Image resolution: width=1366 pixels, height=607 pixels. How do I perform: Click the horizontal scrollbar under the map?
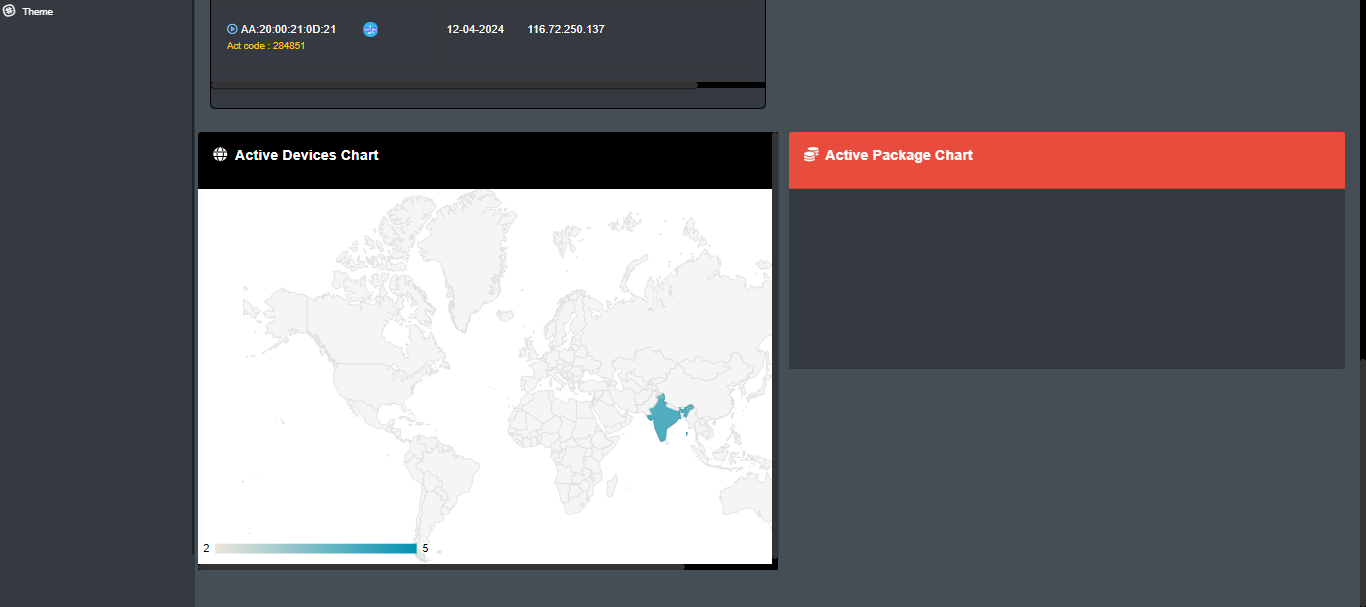(440, 567)
